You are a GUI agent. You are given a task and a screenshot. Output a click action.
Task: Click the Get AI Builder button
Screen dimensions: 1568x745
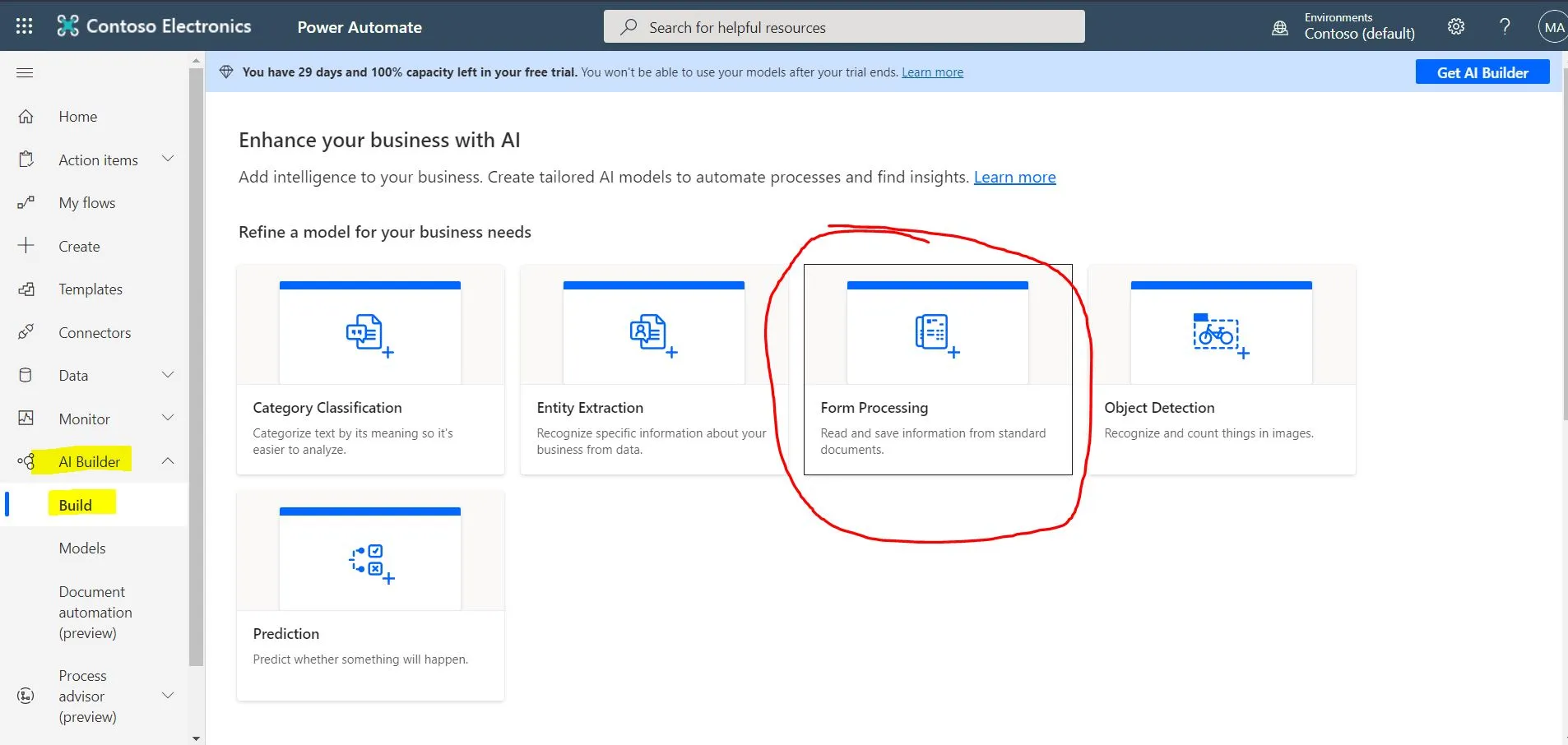click(1482, 72)
